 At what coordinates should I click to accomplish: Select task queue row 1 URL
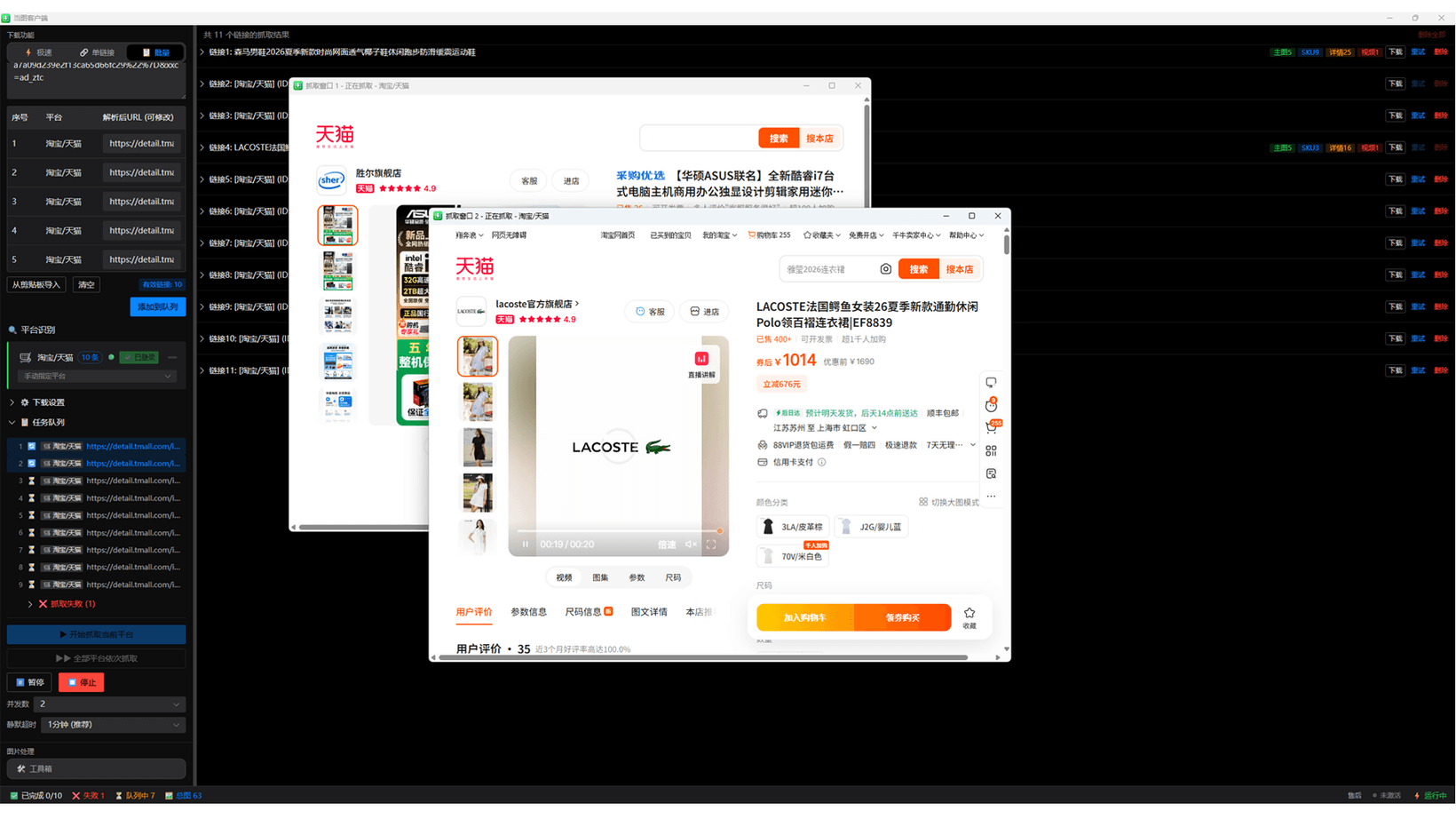click(x=133, y=447)
